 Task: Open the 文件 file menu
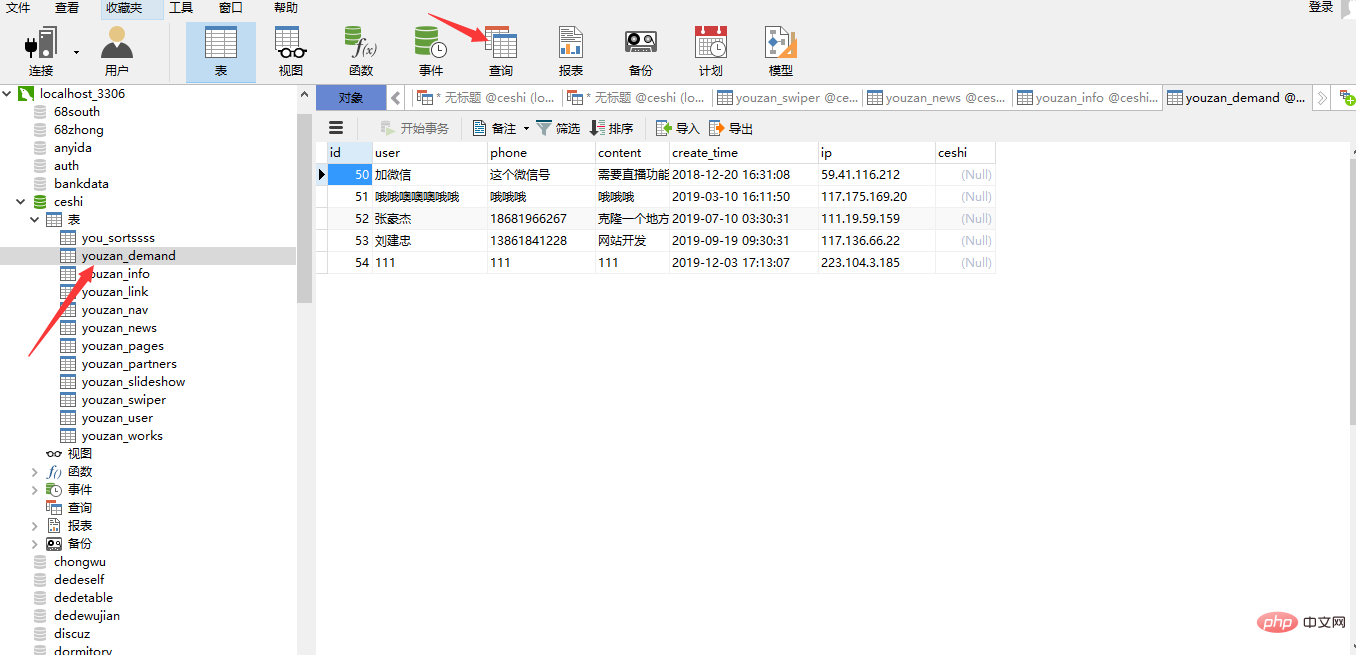tap(18, 8)
